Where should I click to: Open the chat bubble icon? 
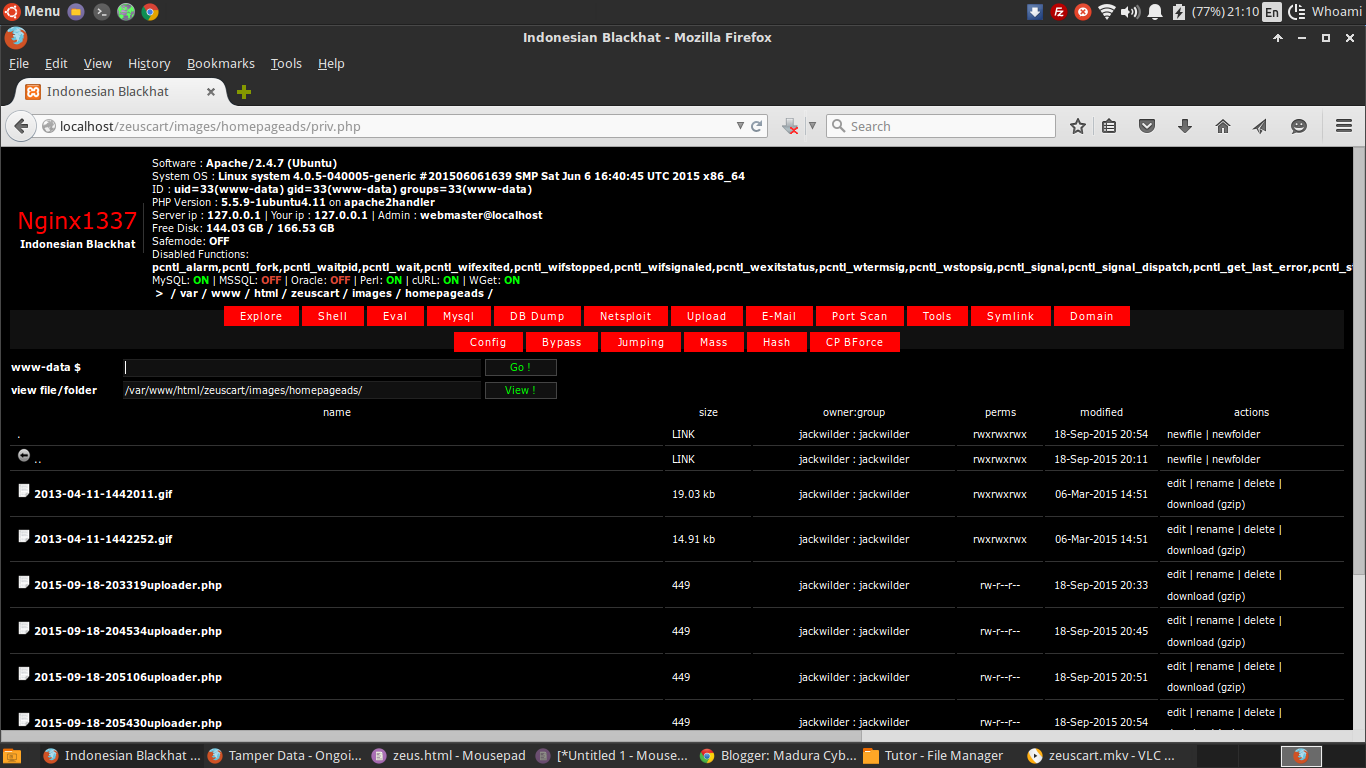[x=1299, y=126]
